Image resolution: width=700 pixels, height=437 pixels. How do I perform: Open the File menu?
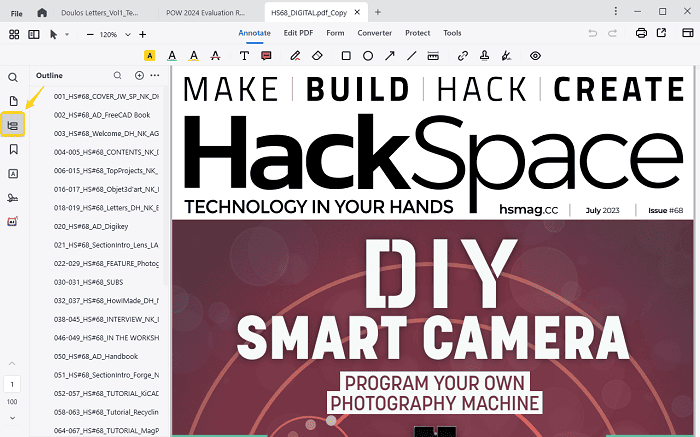click(16, 12)
